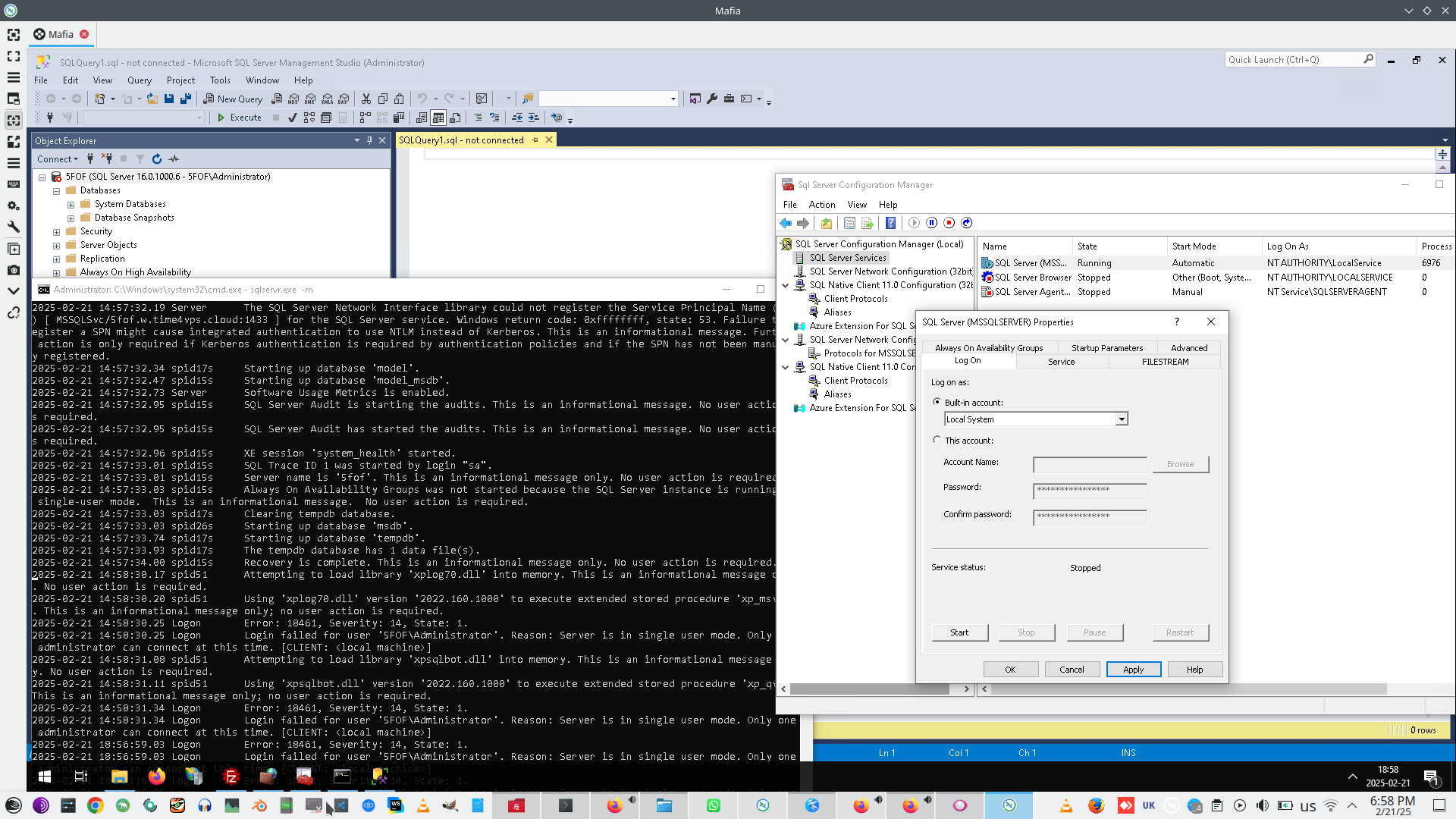Click the Up One Level folder icon

(826, 223)
